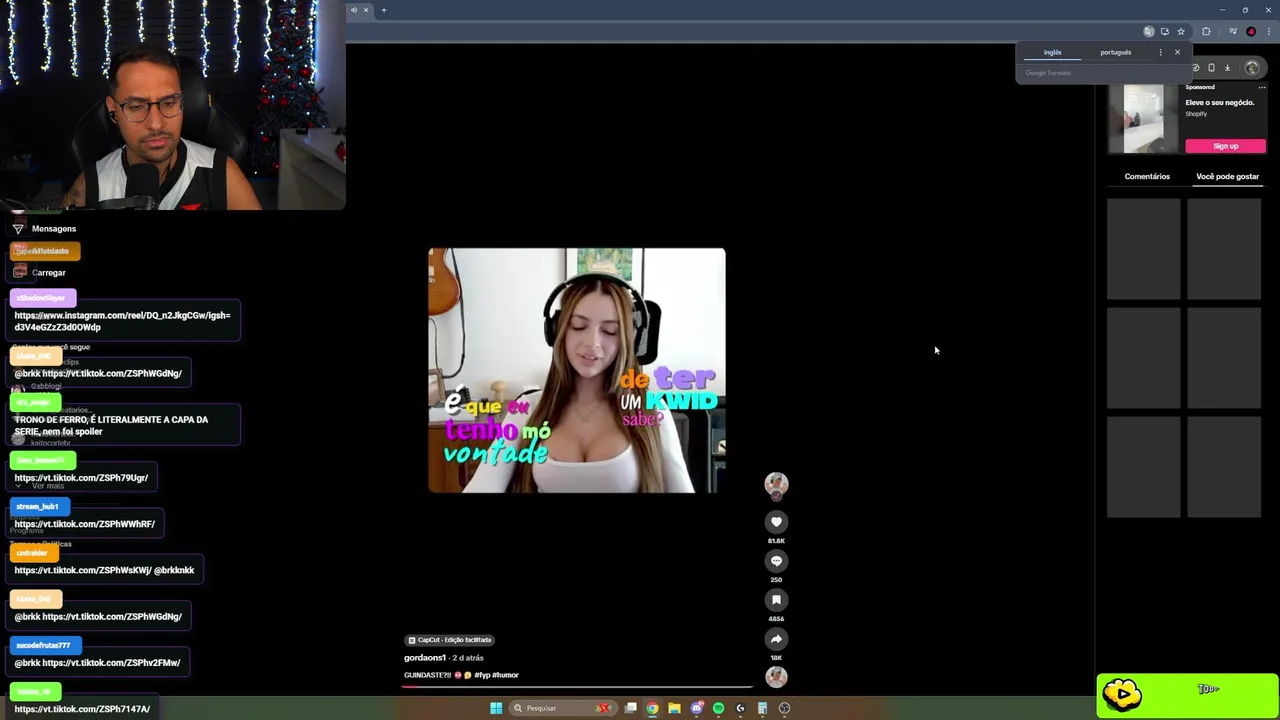Bookmark this page with the star icon
1280x720 pixels.
click(1181, 31)
